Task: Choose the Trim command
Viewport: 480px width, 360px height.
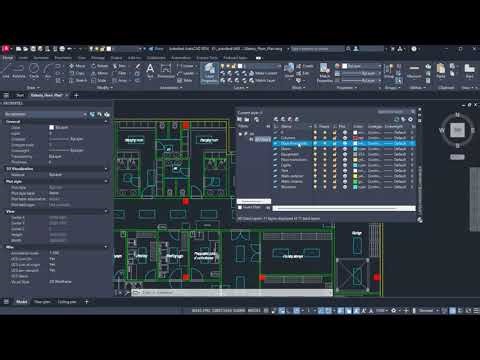Action: pos(119,66)
